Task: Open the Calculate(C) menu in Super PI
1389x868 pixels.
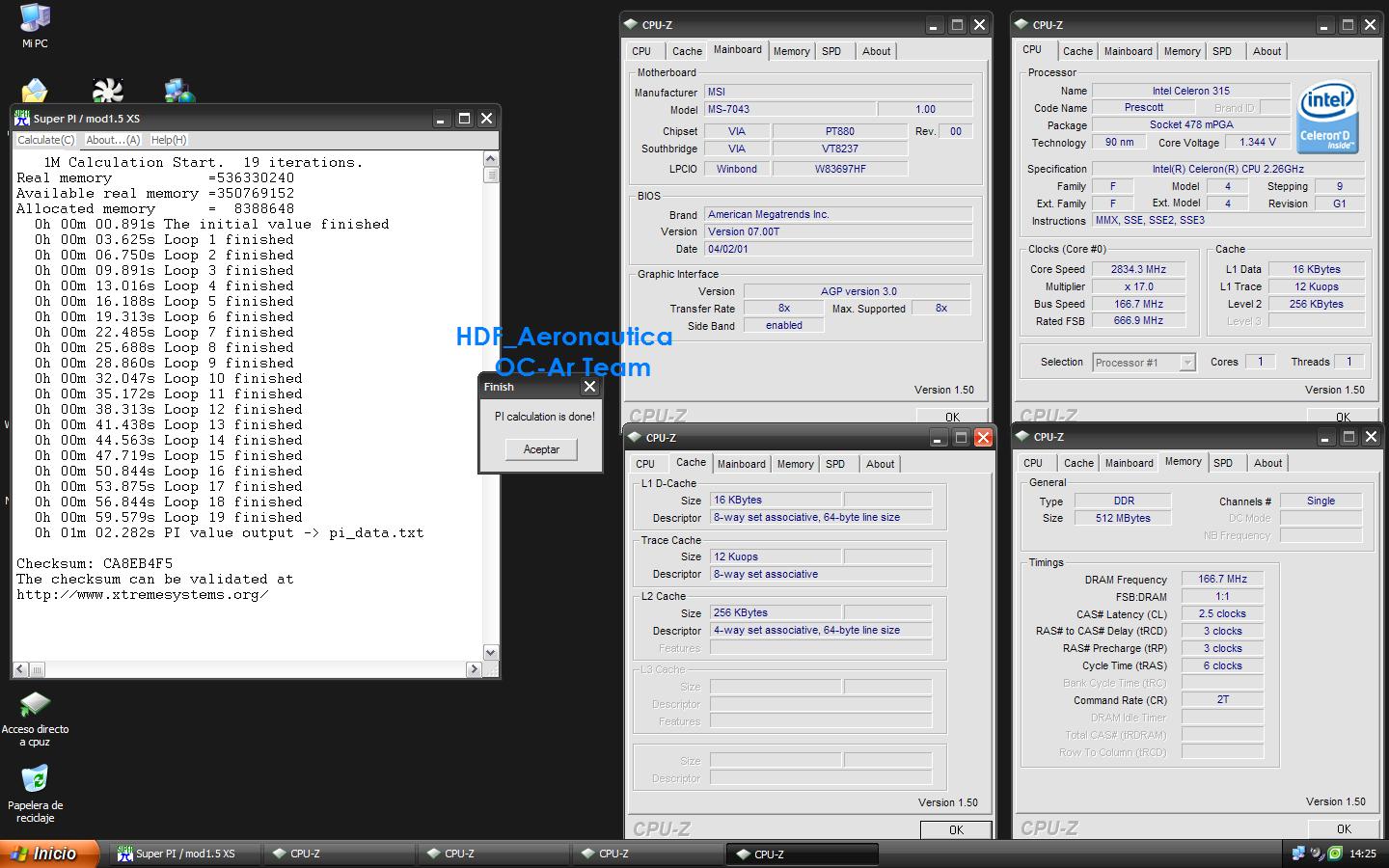Action: [46, 140]
